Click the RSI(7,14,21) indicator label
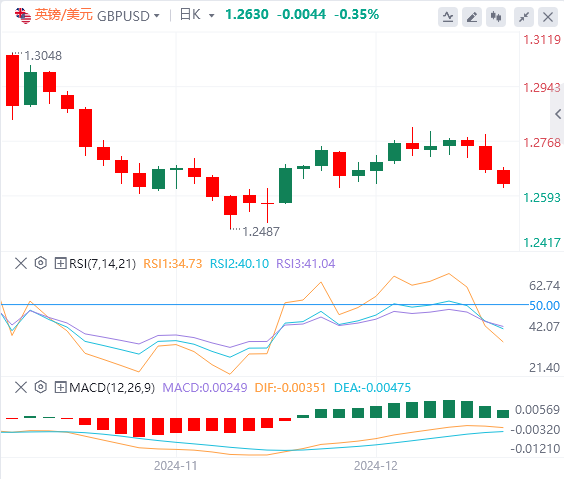The height and width of the screenshot is (479, 564). point(103,264)
